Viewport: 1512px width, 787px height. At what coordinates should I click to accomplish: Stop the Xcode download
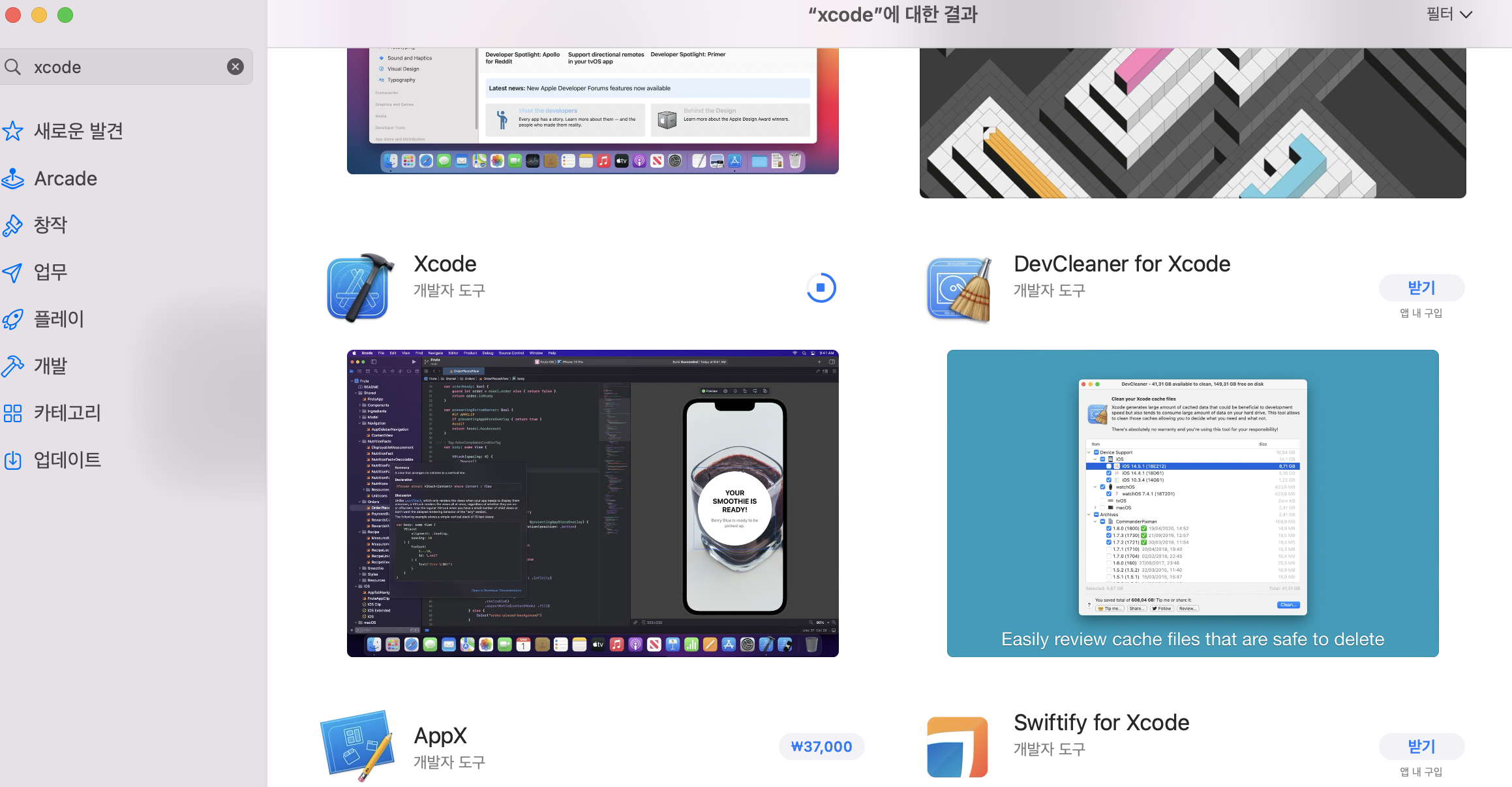pos(821,288)
